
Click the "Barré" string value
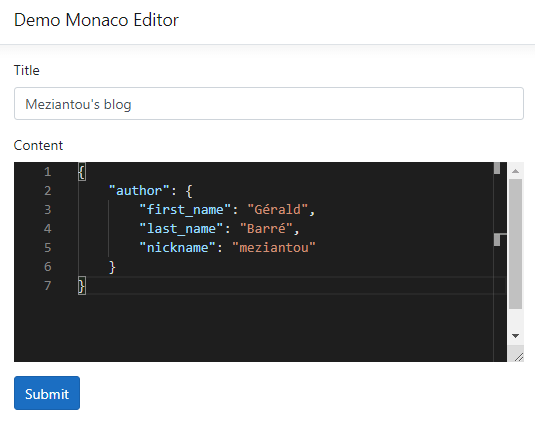pyautogui.click(x=266, y=228)
